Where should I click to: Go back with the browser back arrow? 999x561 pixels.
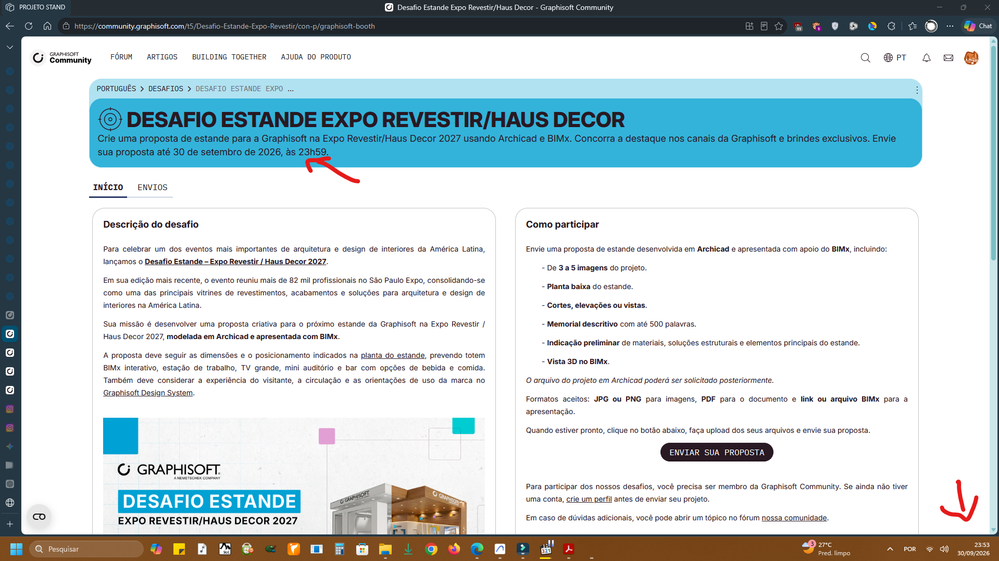click(10, 26)
